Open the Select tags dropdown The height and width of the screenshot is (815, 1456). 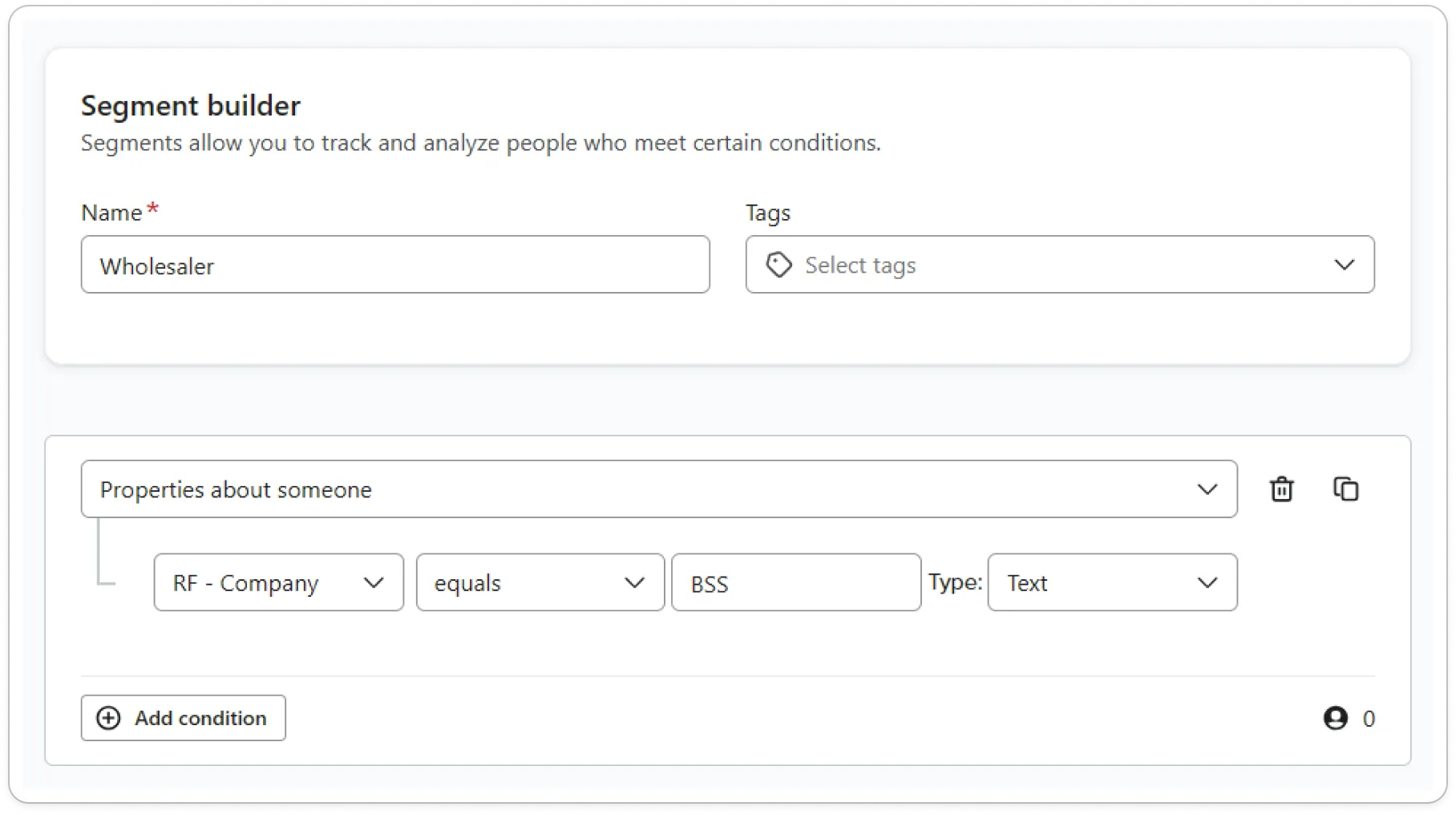coord(1060,265)
